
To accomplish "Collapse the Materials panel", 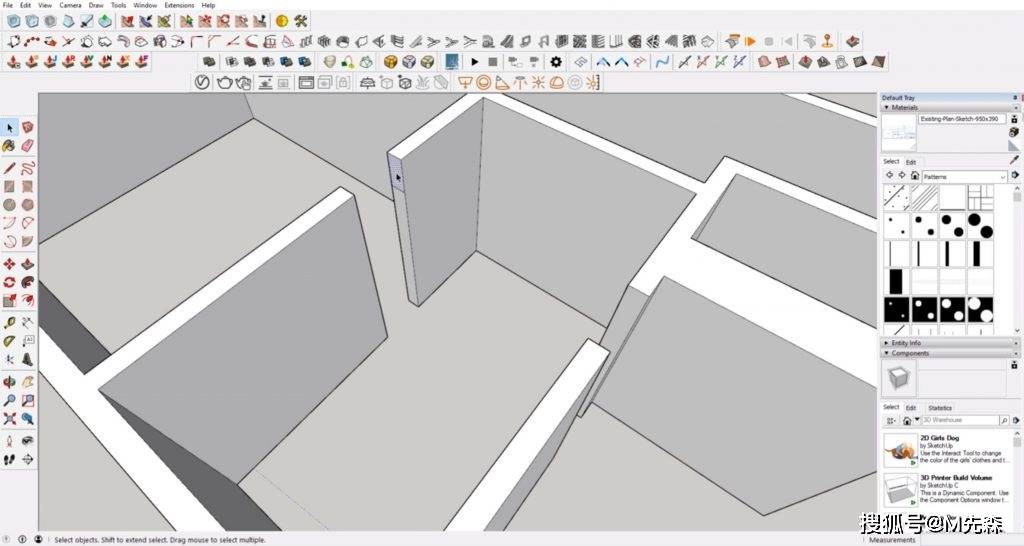I will [887, 107].
